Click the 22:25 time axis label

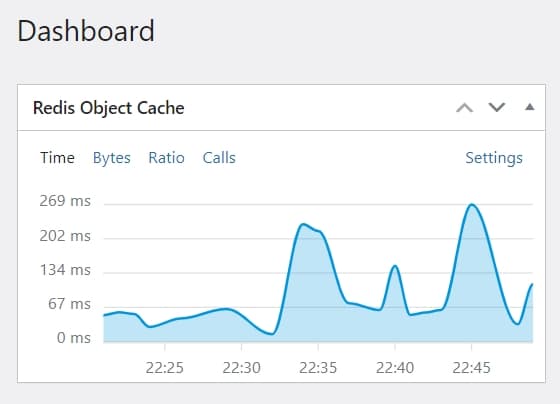click(x=165, y=368)
